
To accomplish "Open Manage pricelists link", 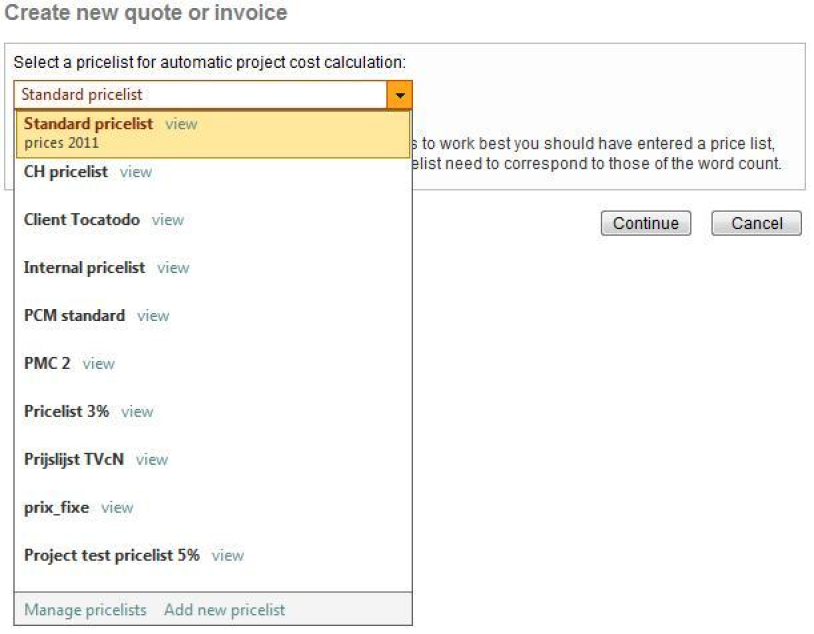I will click(x=85, y=610).
